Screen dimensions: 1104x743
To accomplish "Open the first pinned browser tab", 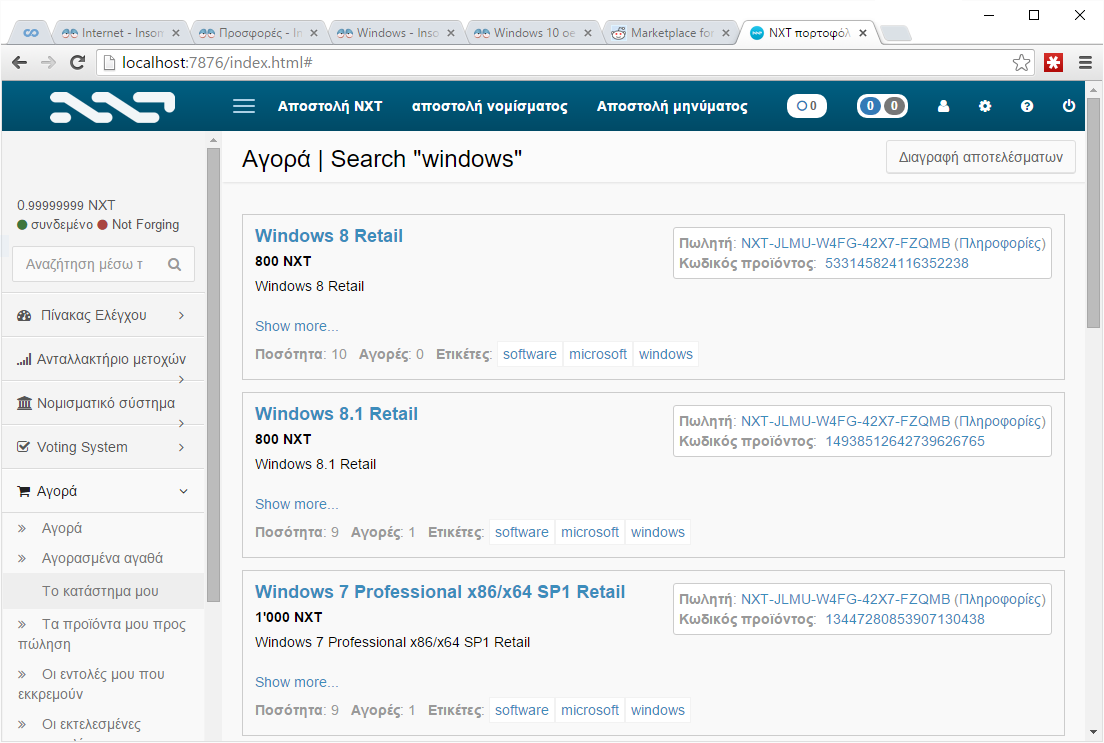I will click(x=31, y=33).
